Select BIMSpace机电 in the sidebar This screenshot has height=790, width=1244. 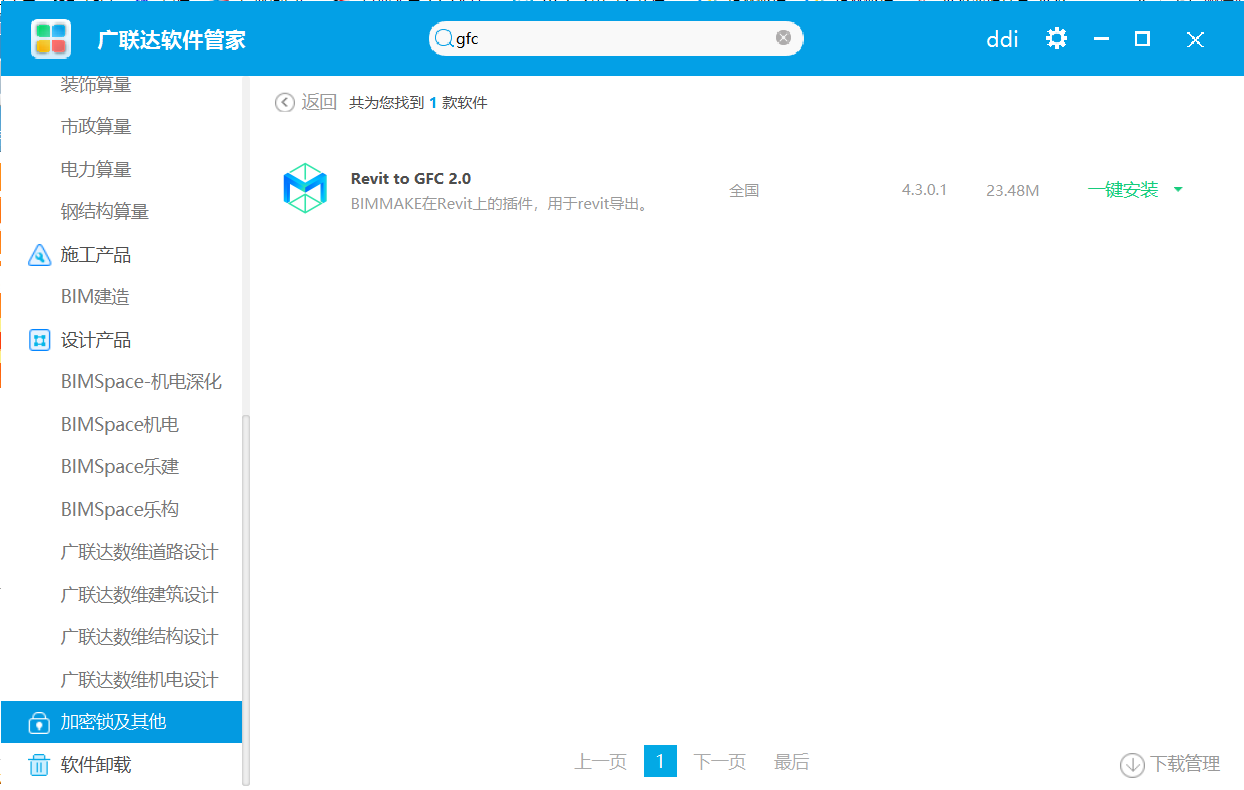(120, 425)
